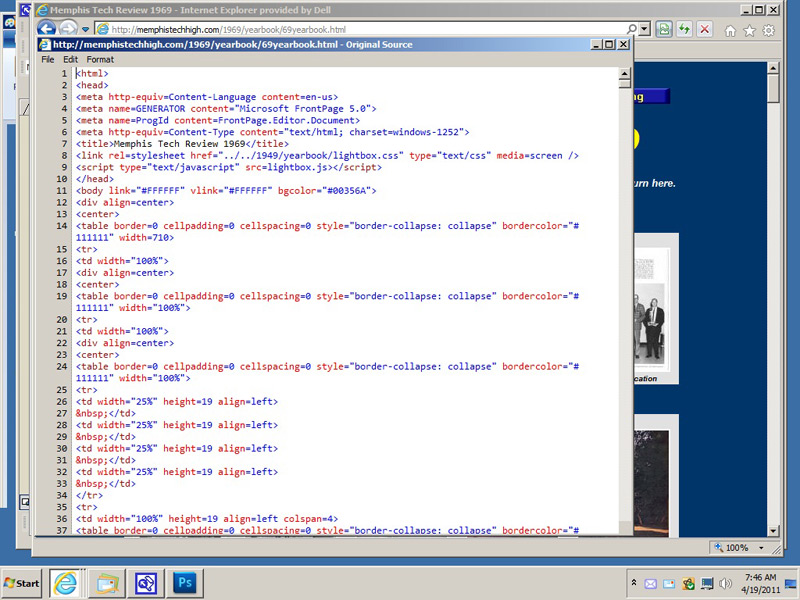
Task: Expand the address bar autocomplete dropdown arrow
Action: tap(644, 29)
